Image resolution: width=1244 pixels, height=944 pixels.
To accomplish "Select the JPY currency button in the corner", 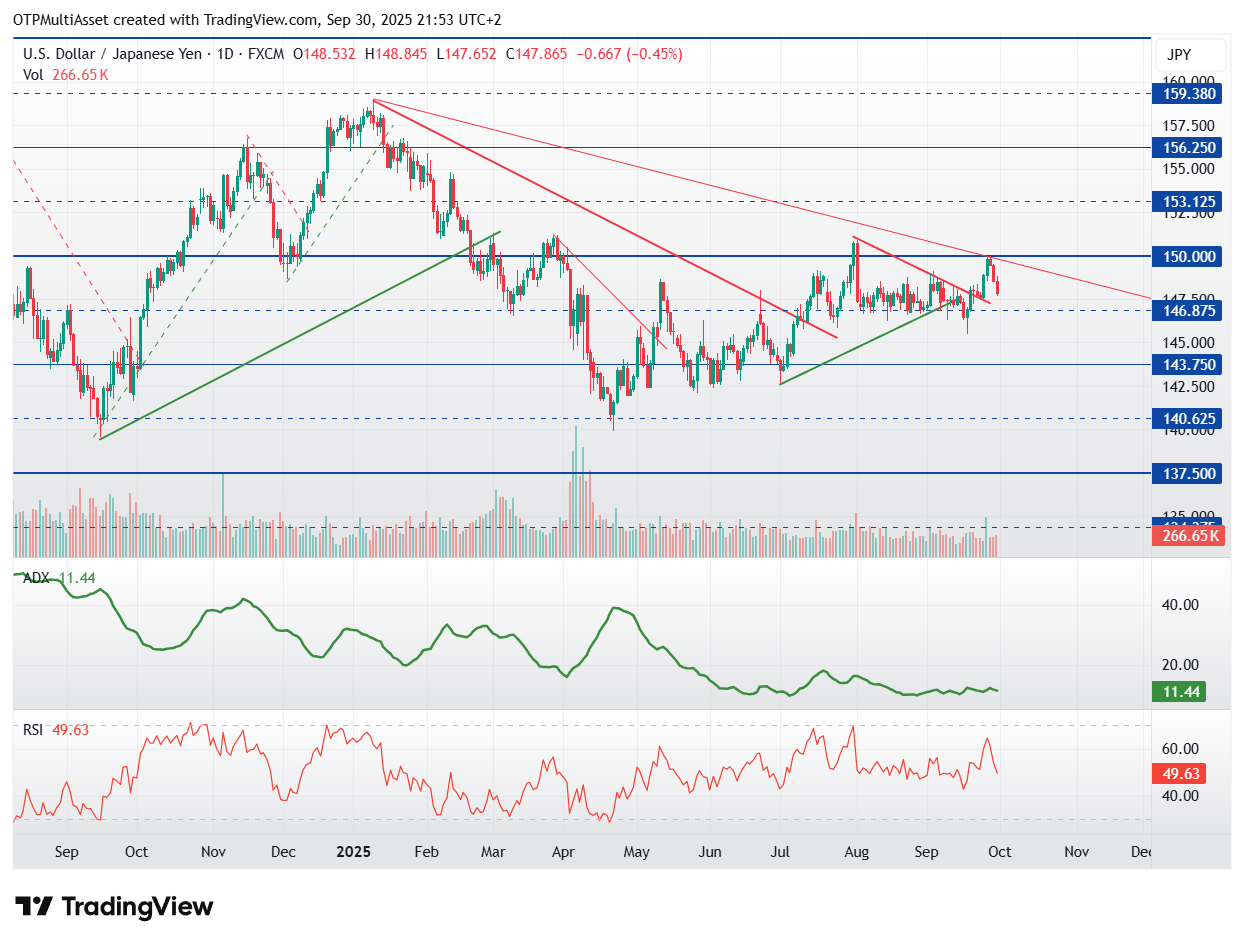I will click(x=1189, y=56).
